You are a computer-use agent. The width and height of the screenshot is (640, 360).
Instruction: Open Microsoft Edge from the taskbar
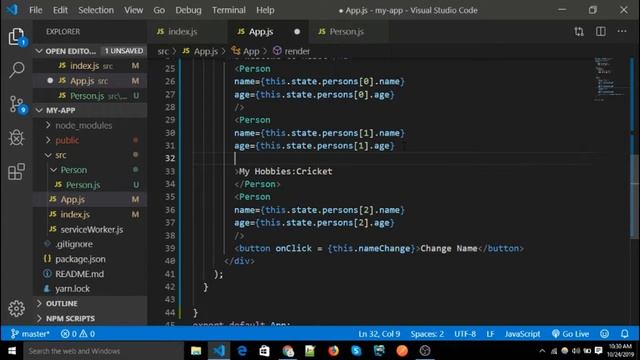tap(242, 351)
